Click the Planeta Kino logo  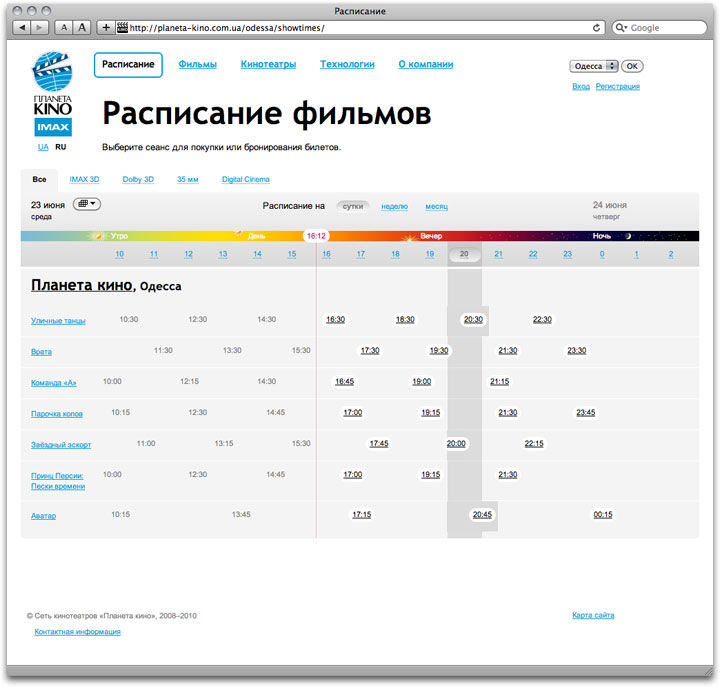tap(53, 94)
